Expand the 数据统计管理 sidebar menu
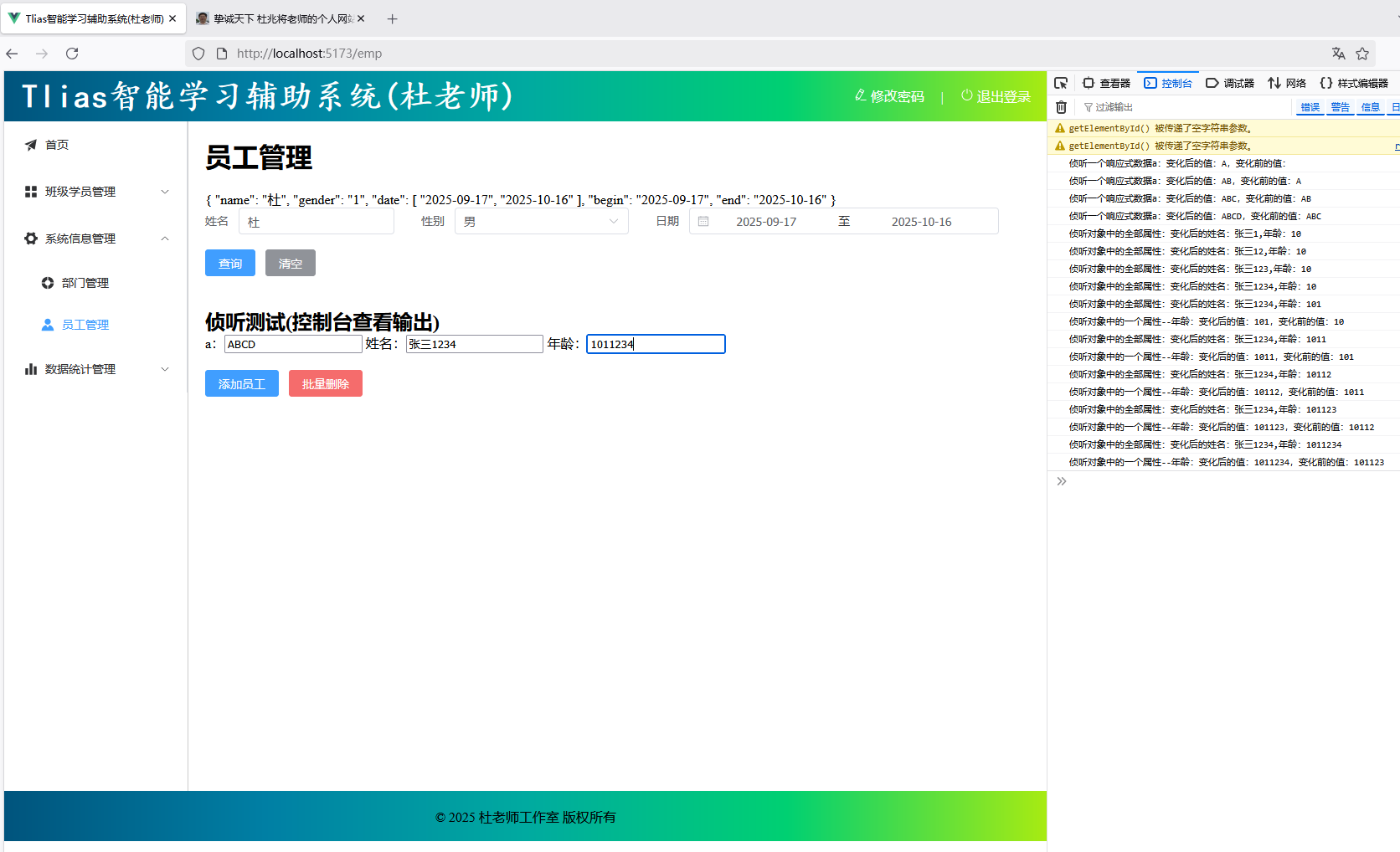 [96, 369]
